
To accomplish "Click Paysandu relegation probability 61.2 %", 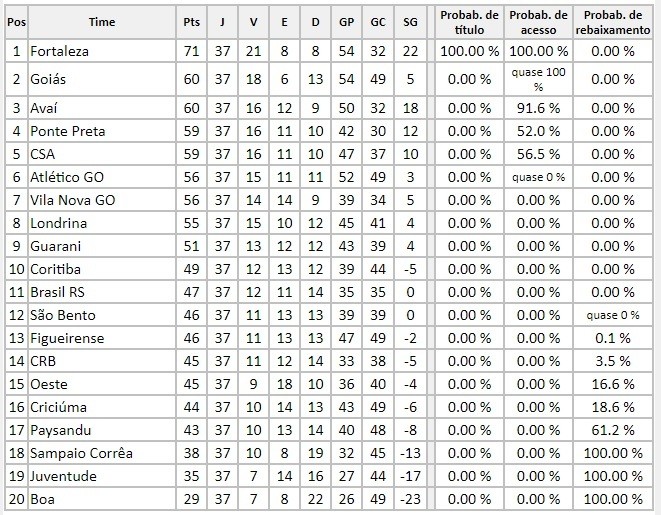I will pyautogui.click(x=613, y=430).
